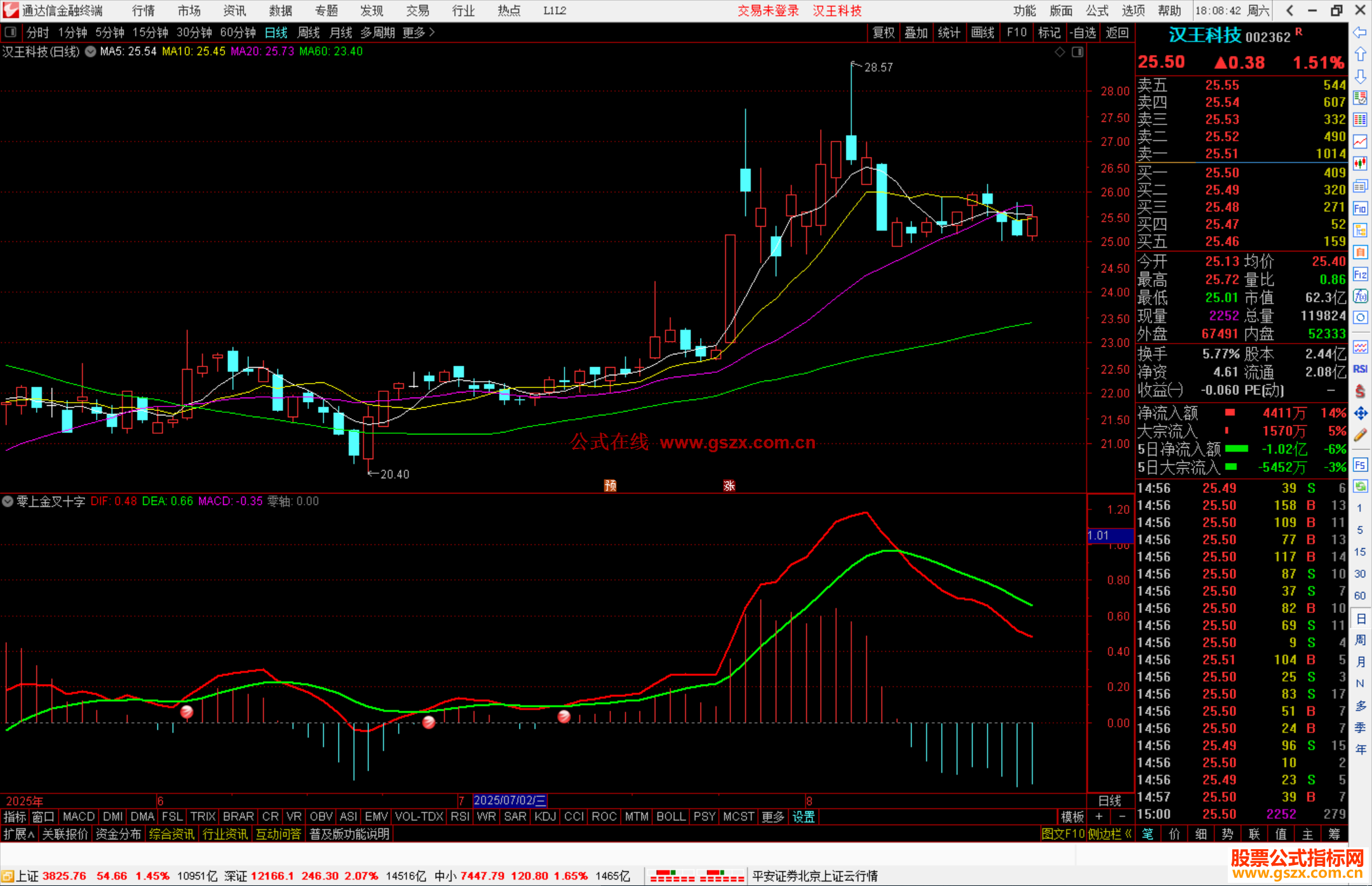Click the 返回 return button
The image size is (1372, 886).
(1117, 32)
